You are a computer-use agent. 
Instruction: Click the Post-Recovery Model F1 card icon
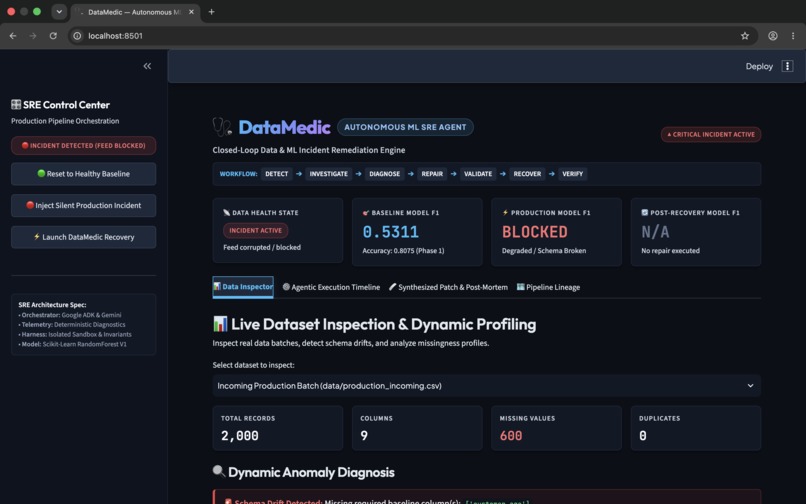click(x=645, y=212)
